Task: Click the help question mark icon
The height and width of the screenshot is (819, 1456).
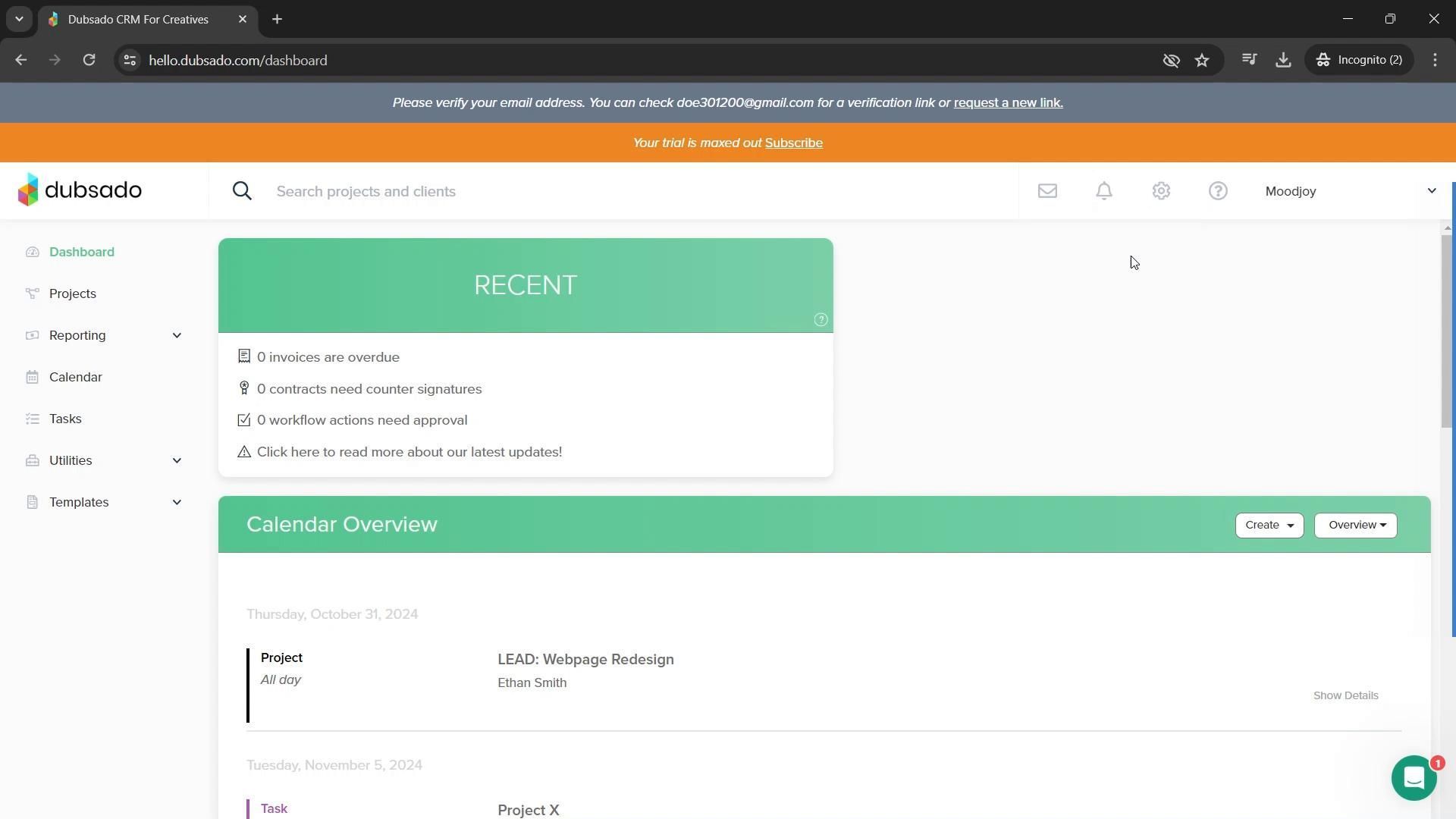Action: 1218,191
